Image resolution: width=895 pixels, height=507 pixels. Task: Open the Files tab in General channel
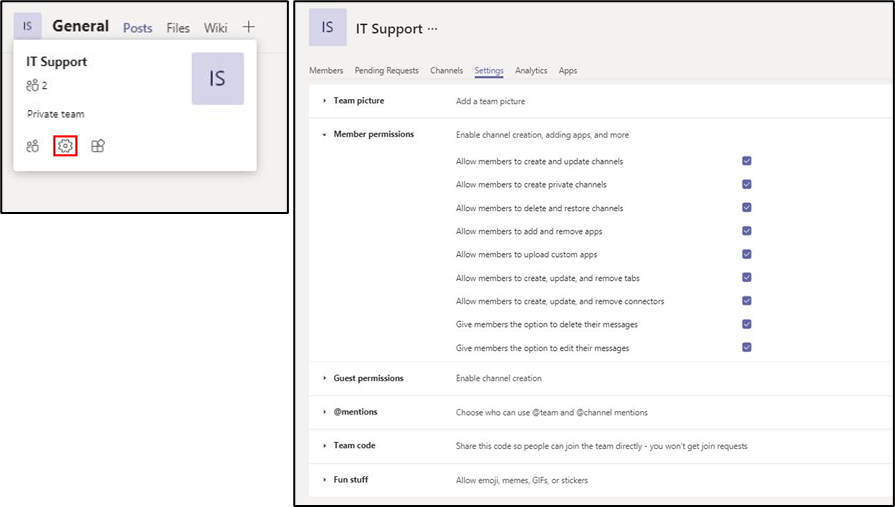coord(178,27)
